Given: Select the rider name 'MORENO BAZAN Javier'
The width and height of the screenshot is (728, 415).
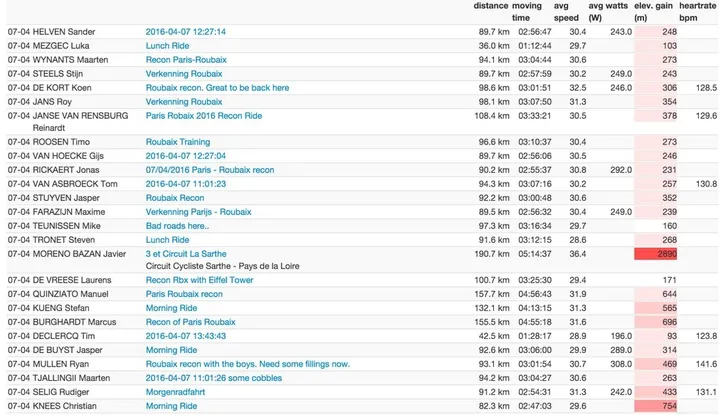Looking at the screenshot, I should (x=73, y=254).
